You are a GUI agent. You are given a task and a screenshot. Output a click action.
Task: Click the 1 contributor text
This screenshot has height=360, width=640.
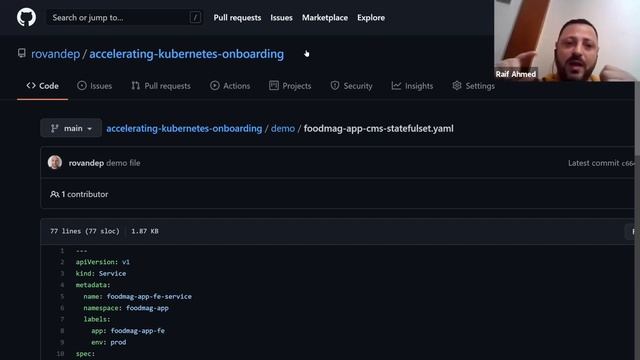pos(84,194)
